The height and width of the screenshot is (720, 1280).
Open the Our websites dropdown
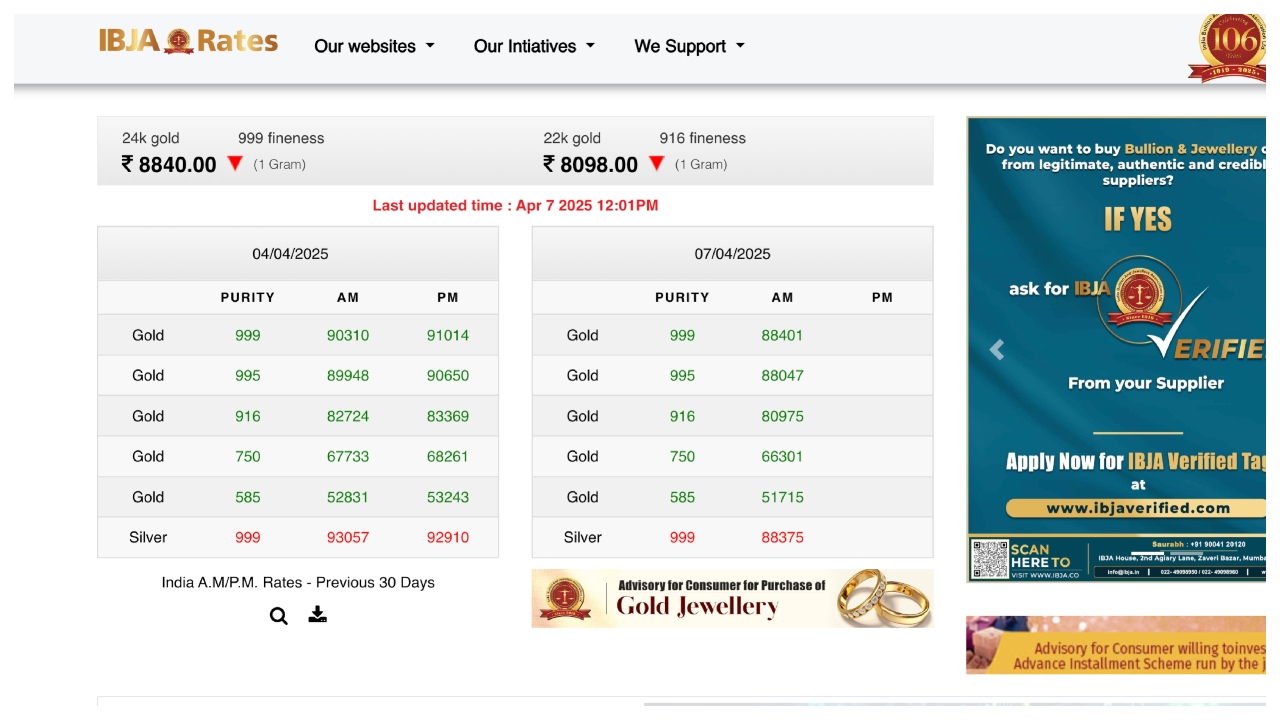(374, 46)
